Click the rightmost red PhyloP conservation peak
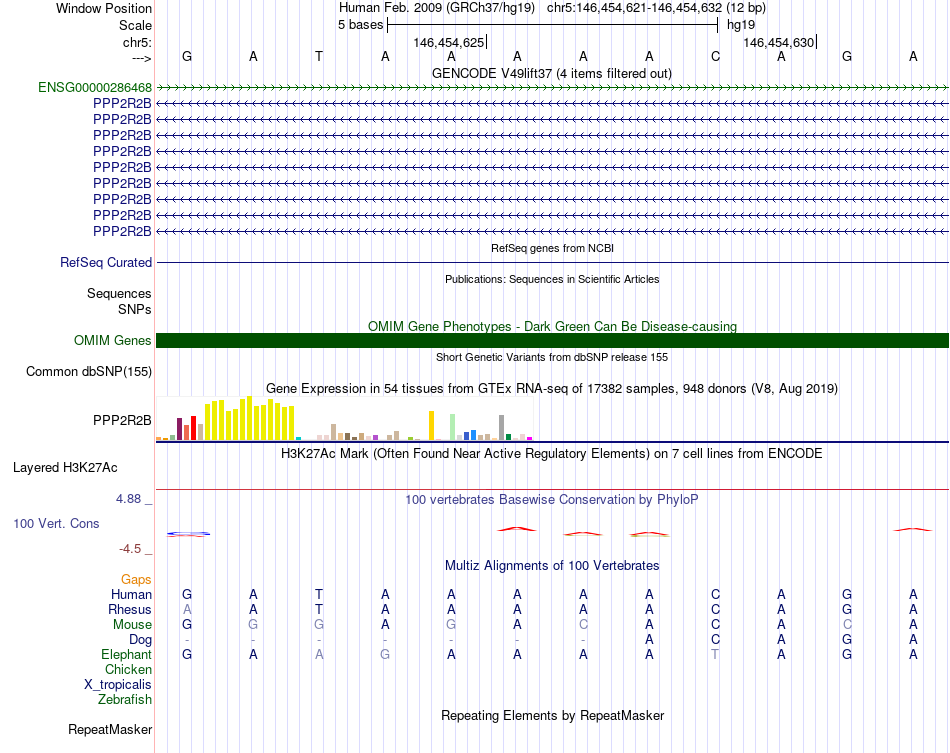The height and width of the screenshot is (753, 950). coord(912,529)
